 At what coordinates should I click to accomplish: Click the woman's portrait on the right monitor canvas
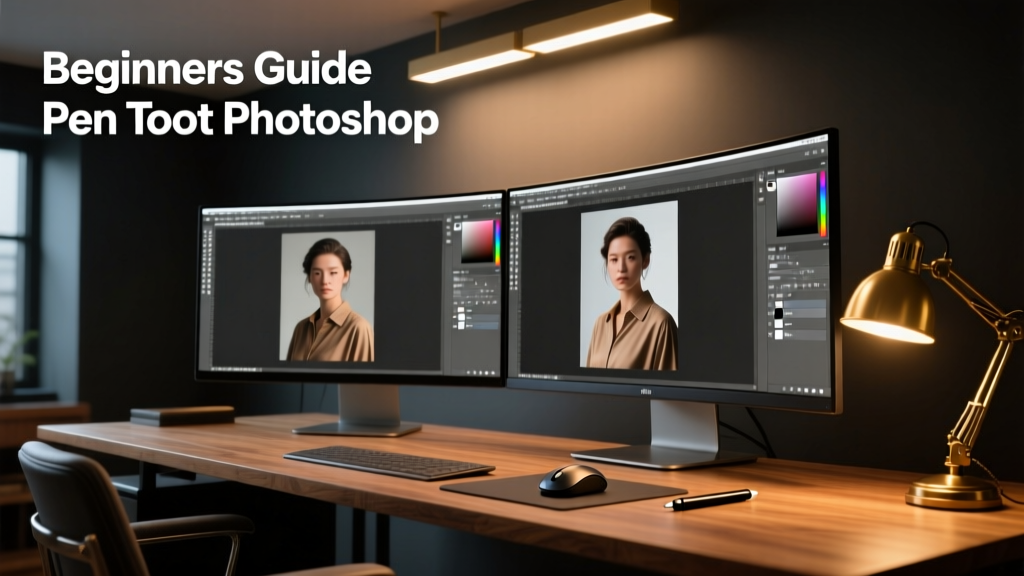[630, 285]
